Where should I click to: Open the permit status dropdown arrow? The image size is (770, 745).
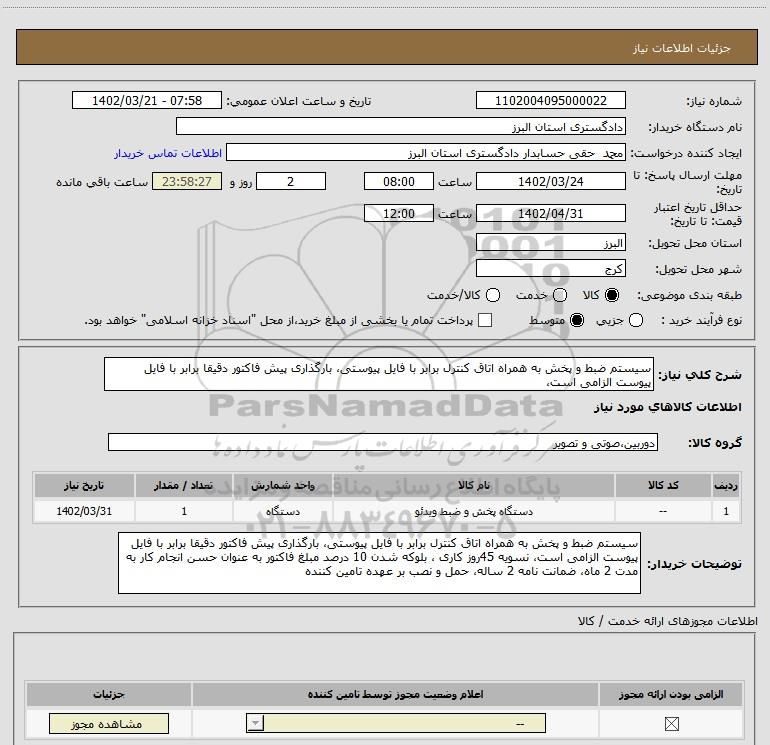pyautogui.click(x=255, y=723)
